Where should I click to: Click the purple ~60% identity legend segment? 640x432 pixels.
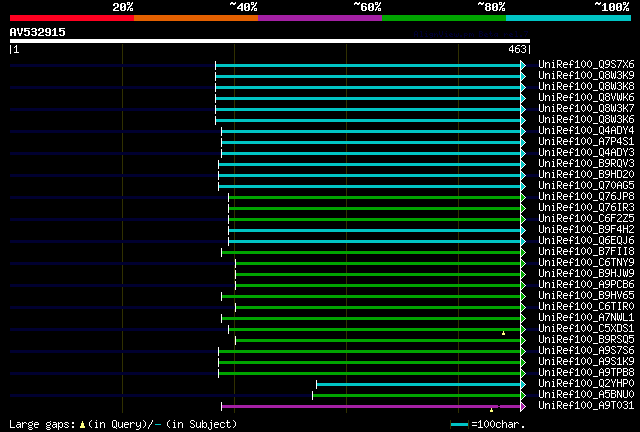[320, 18]
